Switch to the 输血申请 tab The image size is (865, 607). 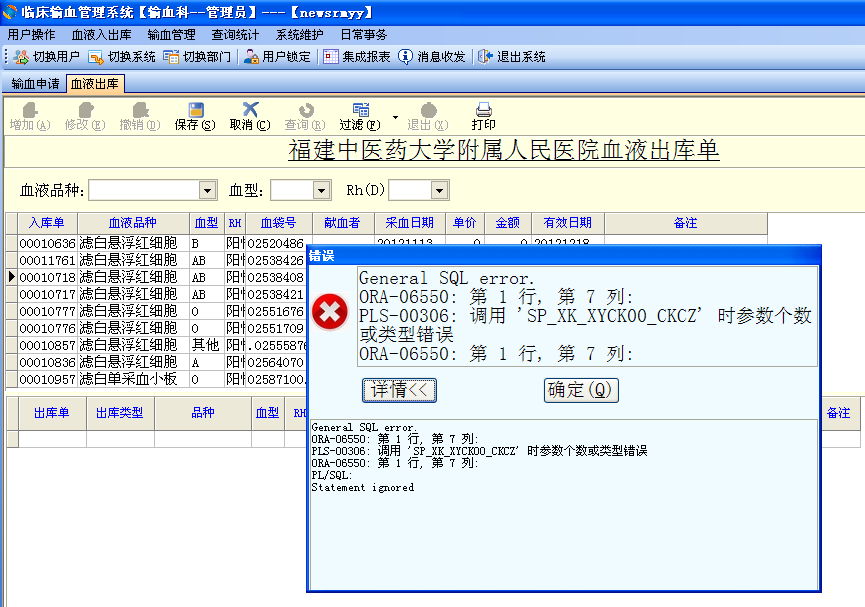pos(35,84)
